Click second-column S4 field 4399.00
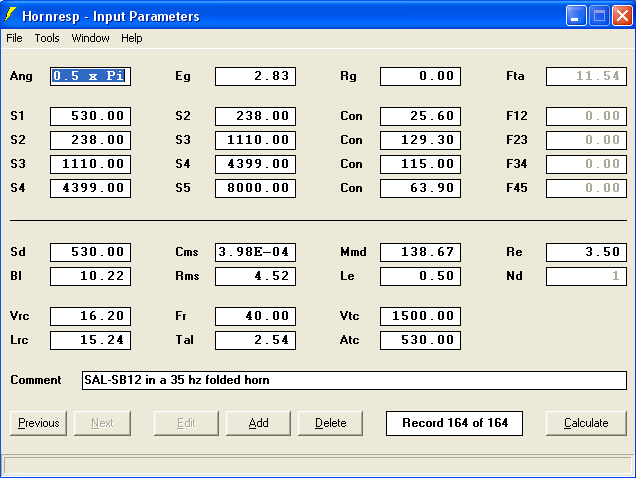The image size is (636, 478). 256,164
